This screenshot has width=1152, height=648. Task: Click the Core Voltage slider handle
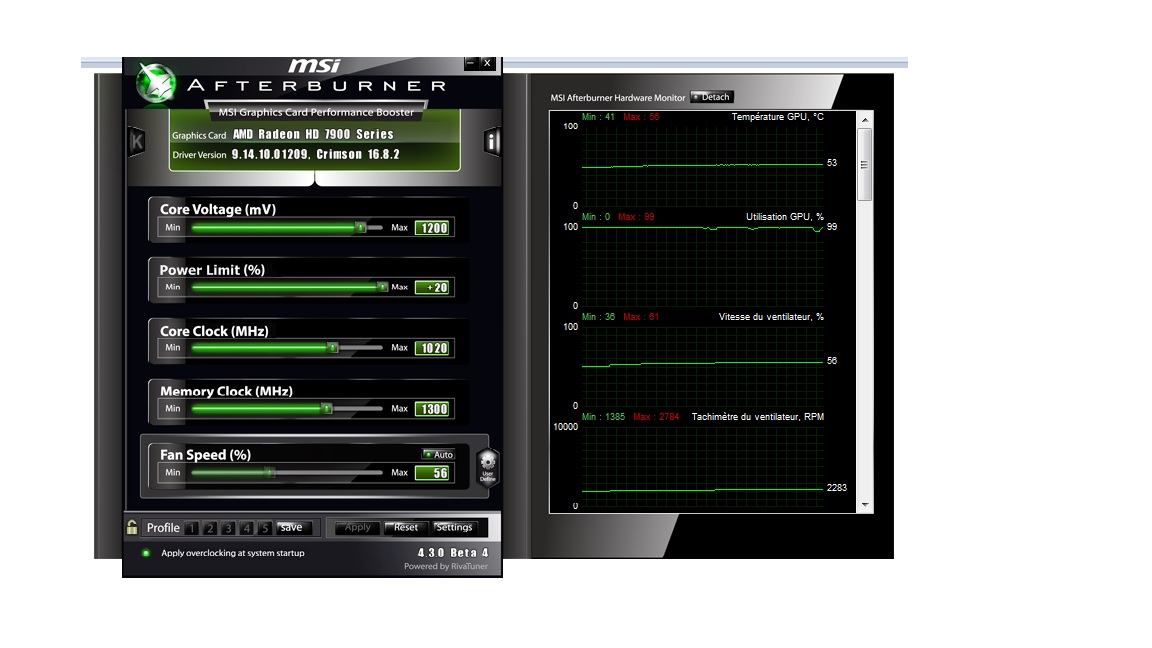[361, 228]
